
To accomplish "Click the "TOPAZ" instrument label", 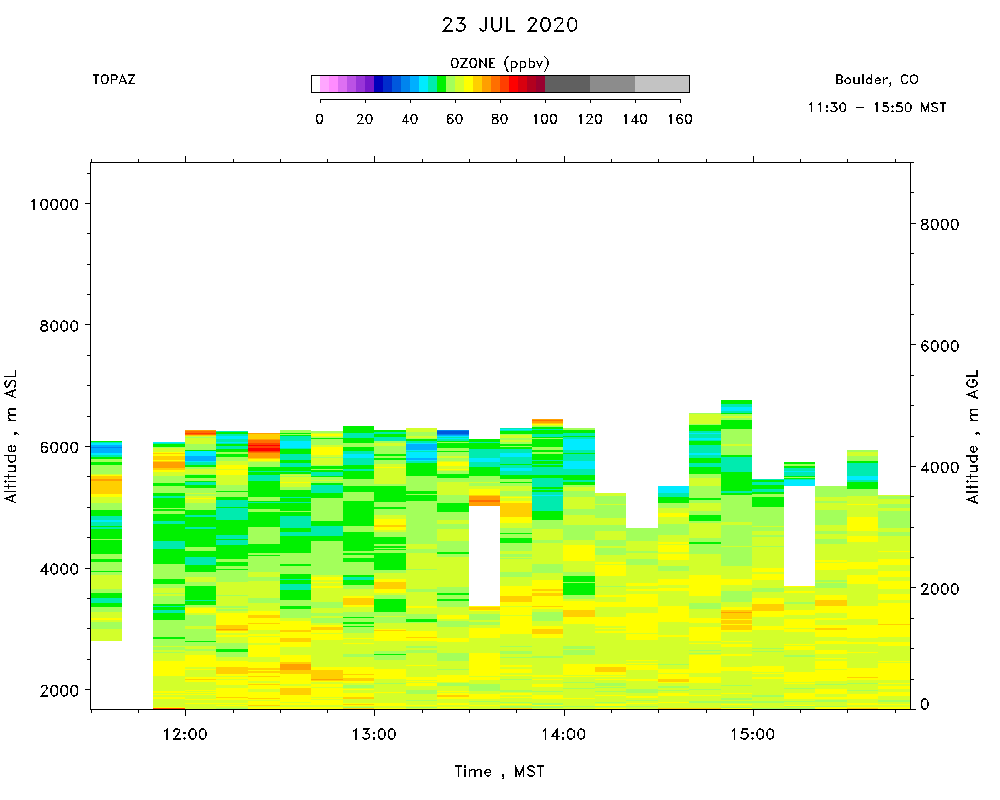I will pos(114,80).
